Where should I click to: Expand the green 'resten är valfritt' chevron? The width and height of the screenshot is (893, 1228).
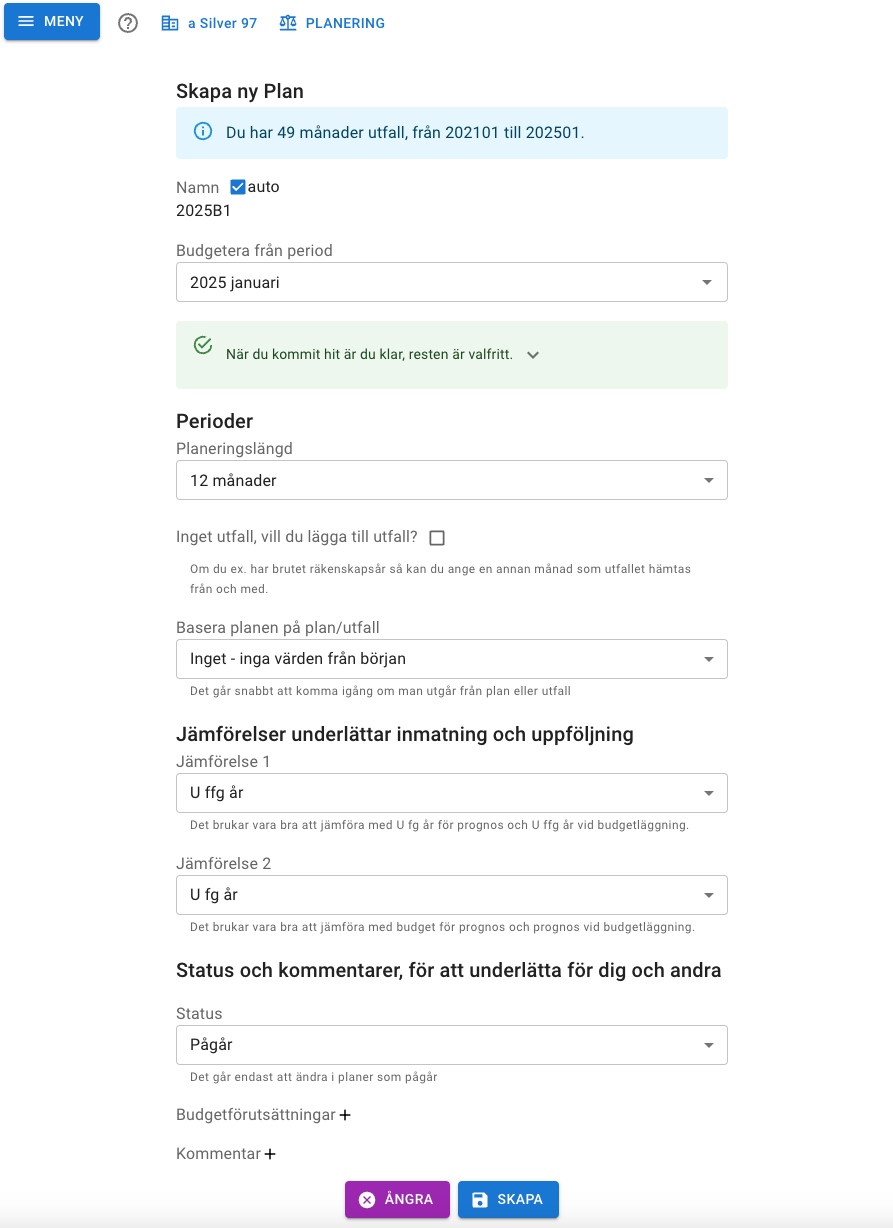tap(533, 355)
